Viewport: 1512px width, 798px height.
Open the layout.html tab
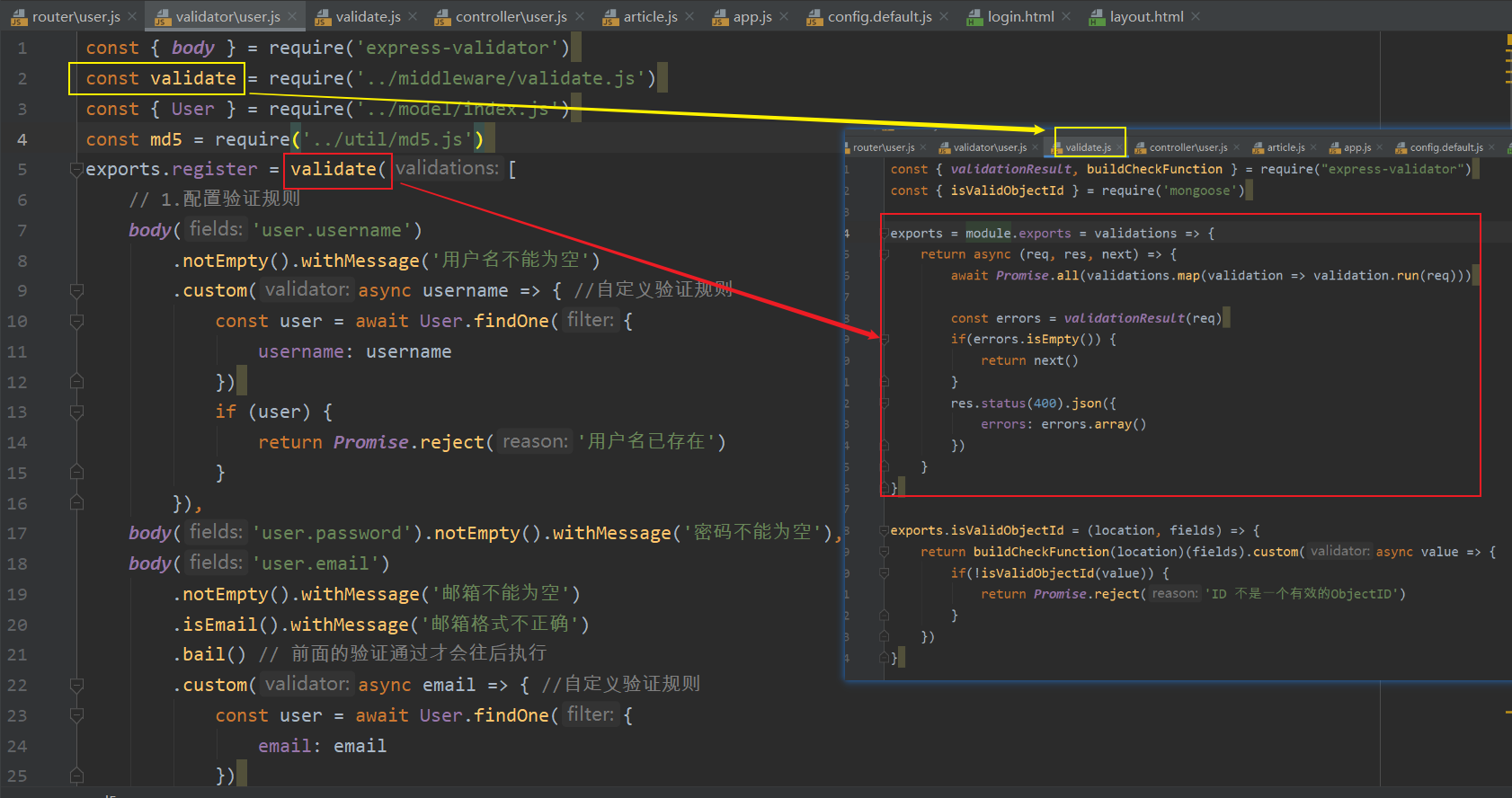coord(1146,16)
